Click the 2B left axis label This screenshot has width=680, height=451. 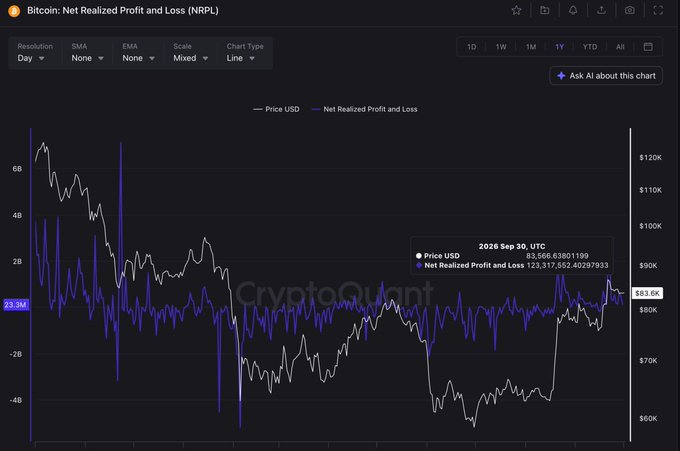[17, 261]
